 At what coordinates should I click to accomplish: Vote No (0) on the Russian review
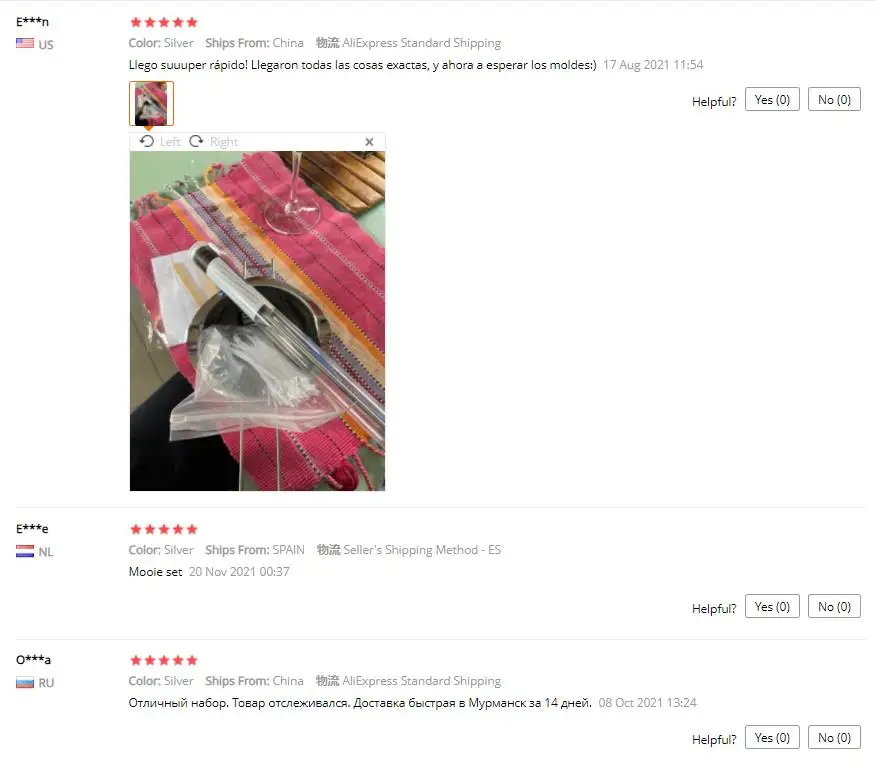[x=834, y=738]
